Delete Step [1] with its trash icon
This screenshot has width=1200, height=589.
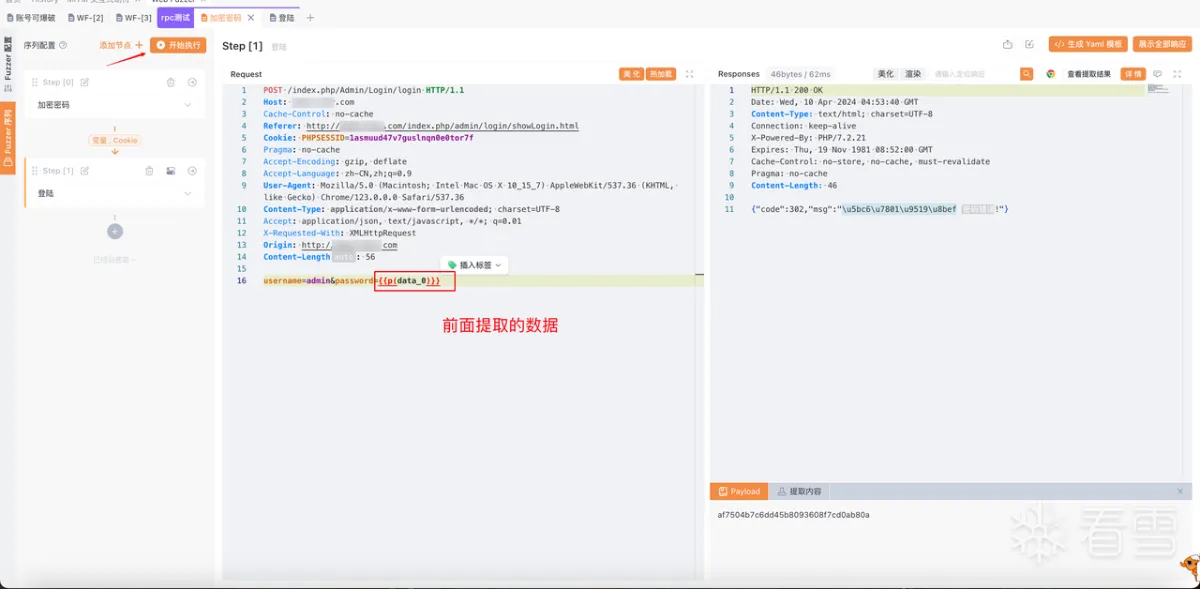tap(149, 171)
